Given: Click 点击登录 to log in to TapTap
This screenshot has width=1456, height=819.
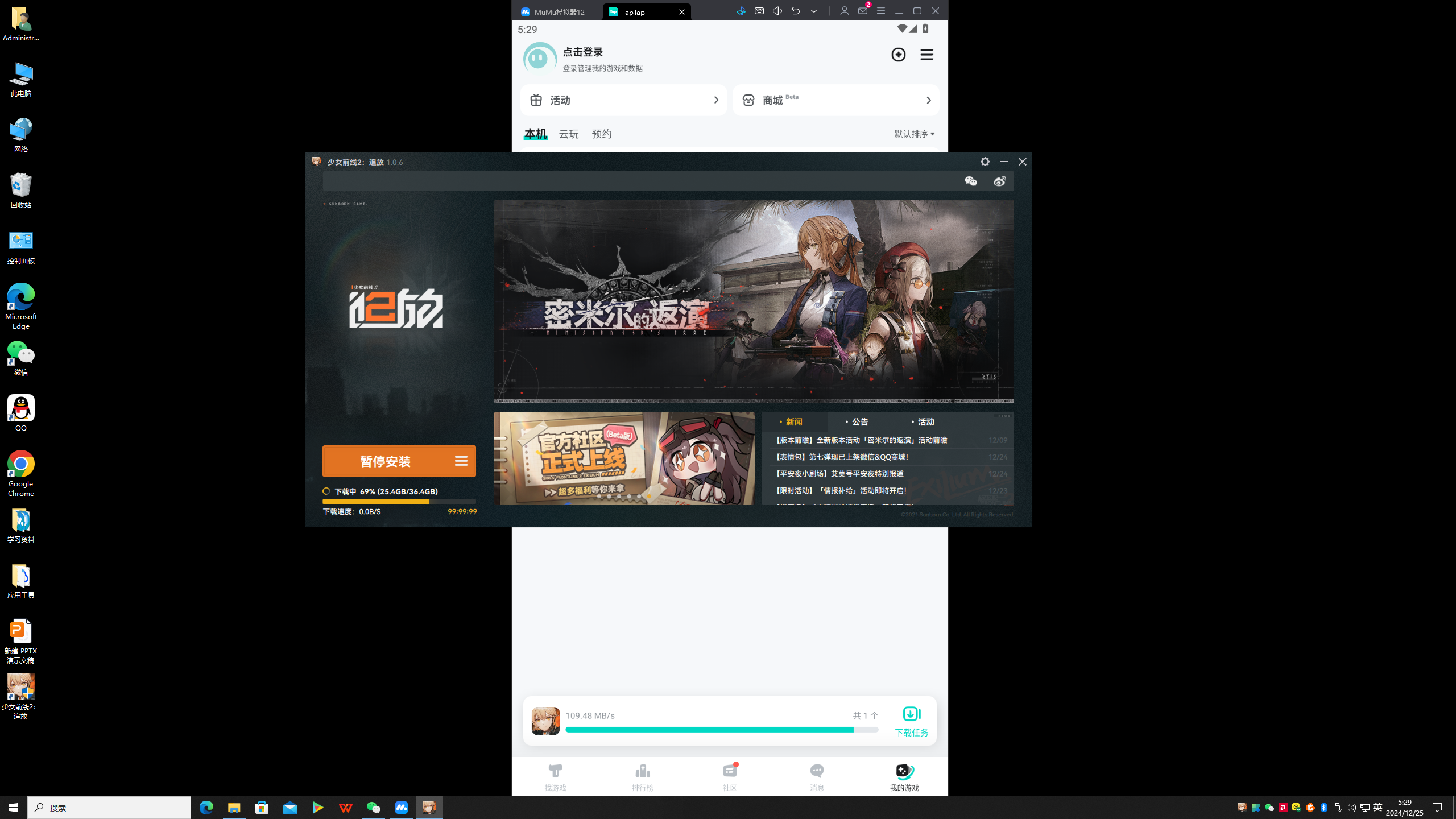Looking at the screenshot, I should pyautogui.click(x=582, y=52).
